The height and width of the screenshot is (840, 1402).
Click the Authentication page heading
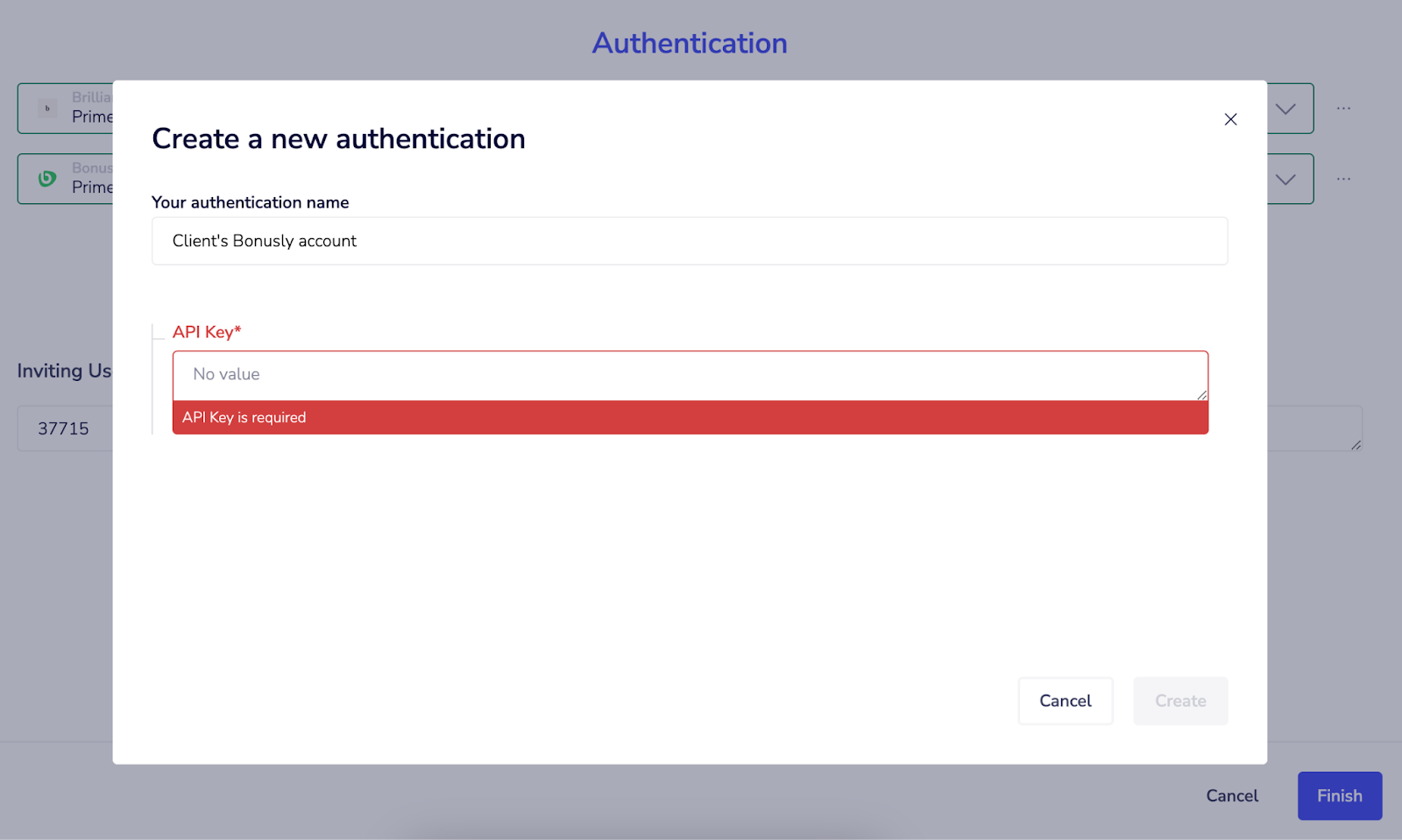point(690,43)
